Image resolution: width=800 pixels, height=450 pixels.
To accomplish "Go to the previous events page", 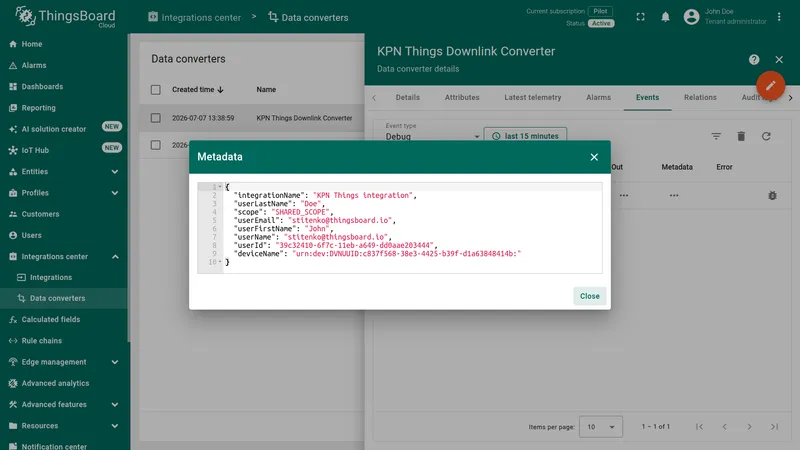I will pos(724,427).
